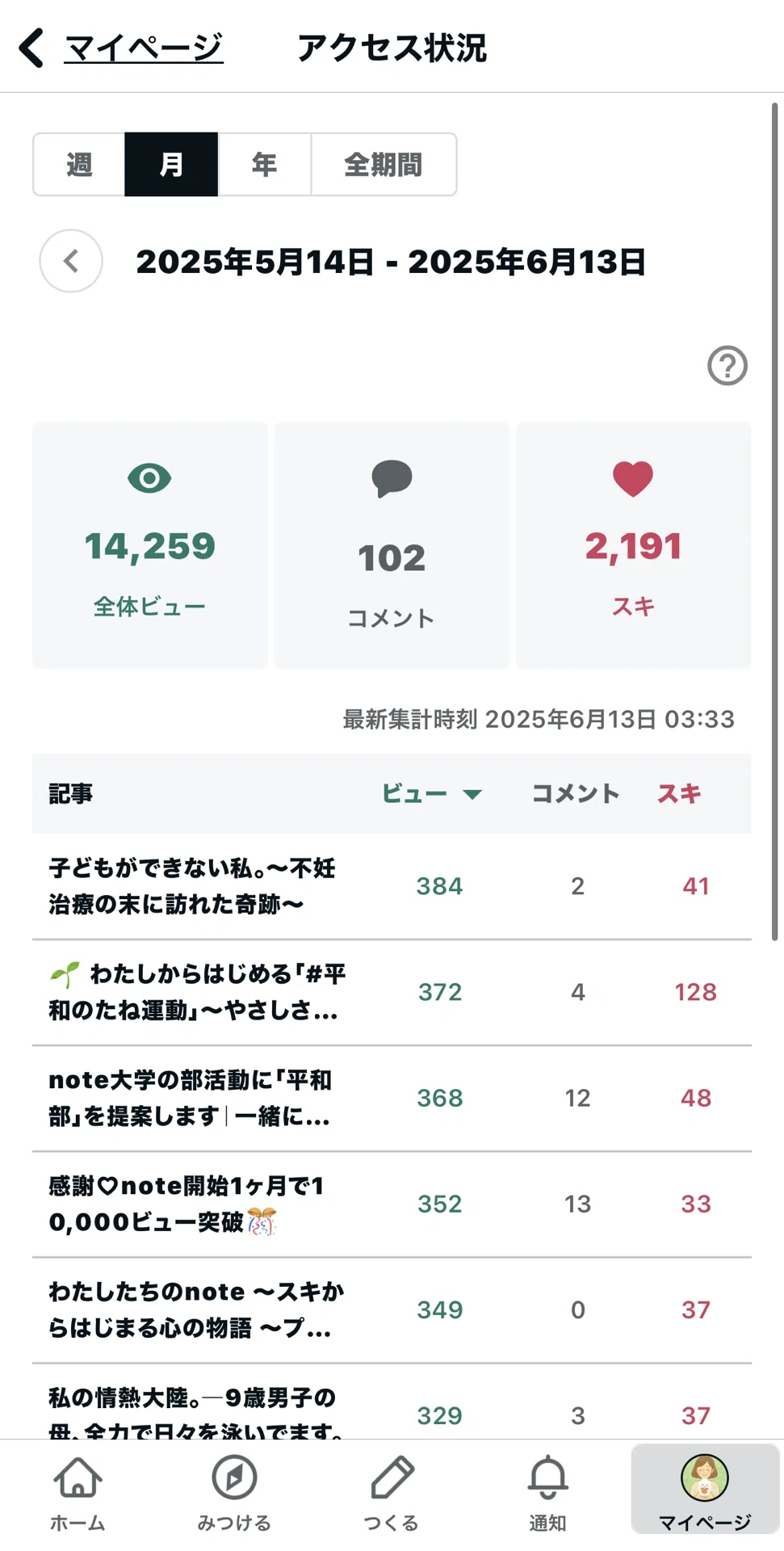Open the 通知 bell icon
This screenshot has width=784, height=1551.
547,1477
